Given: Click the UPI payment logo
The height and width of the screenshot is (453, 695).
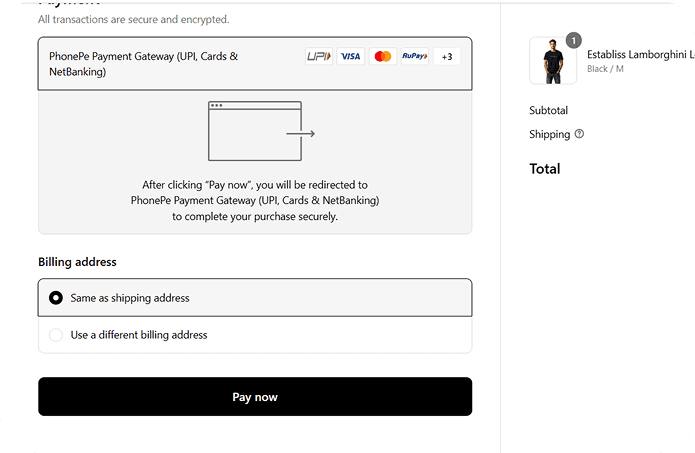Looking at the screenshot, I should coord(319,57).
